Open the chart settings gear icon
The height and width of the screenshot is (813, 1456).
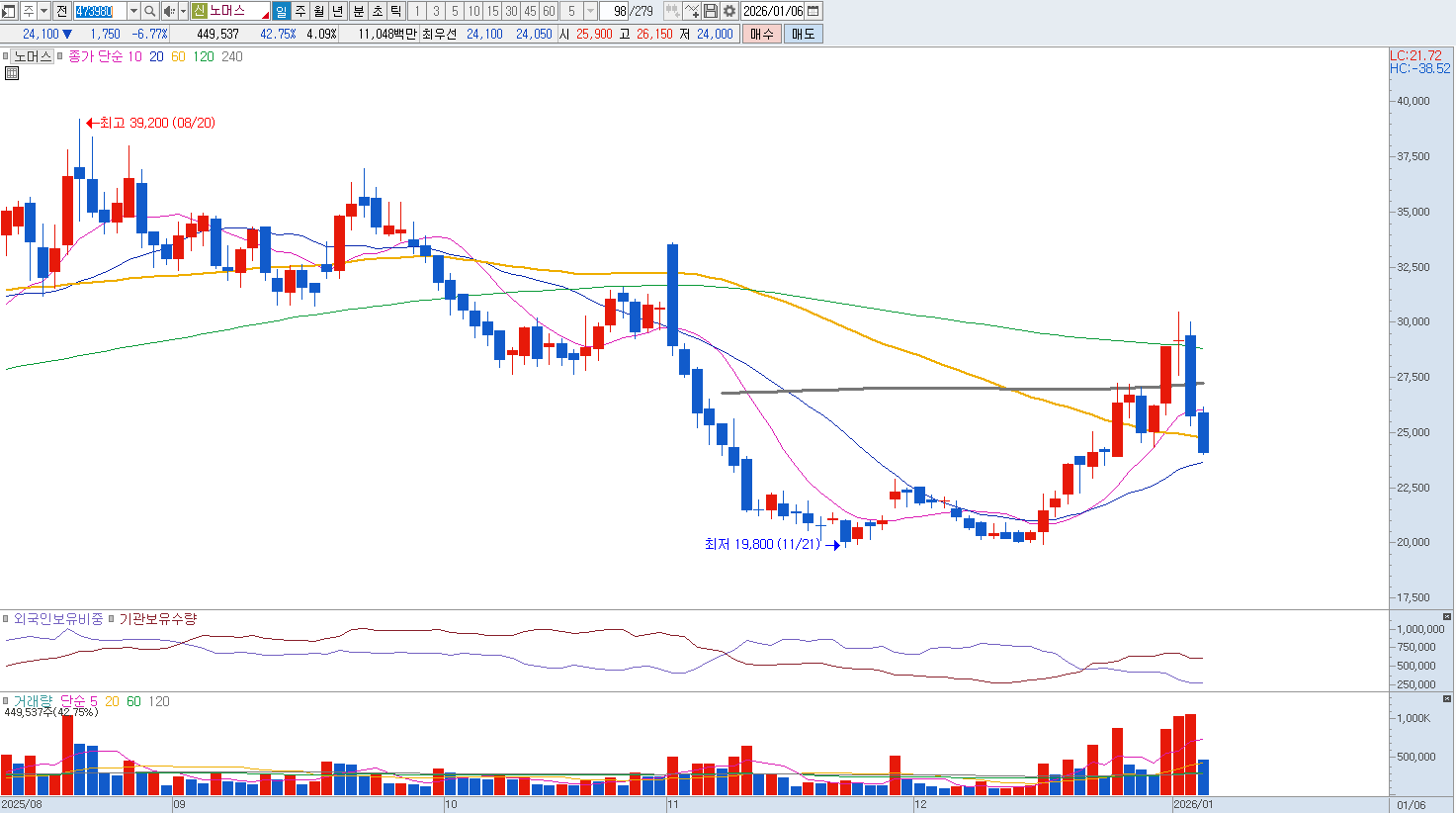point(729,11)
